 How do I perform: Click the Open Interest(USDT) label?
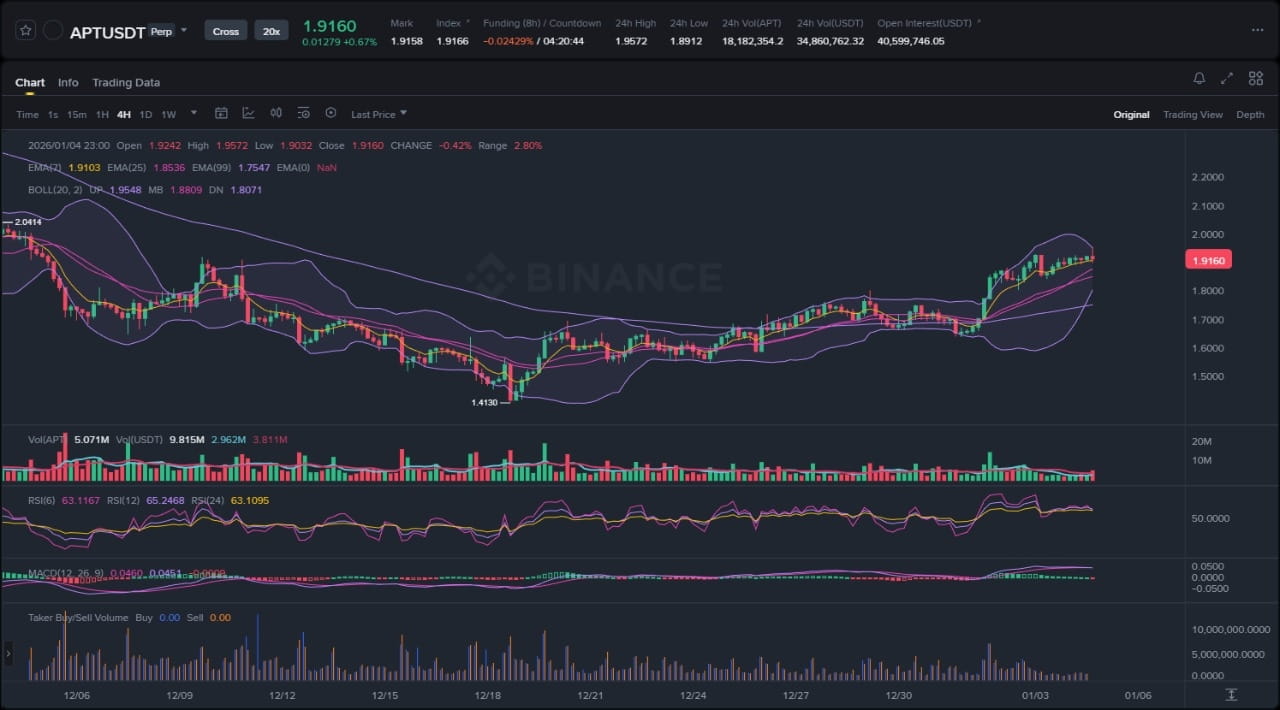(x=925, y=23)
